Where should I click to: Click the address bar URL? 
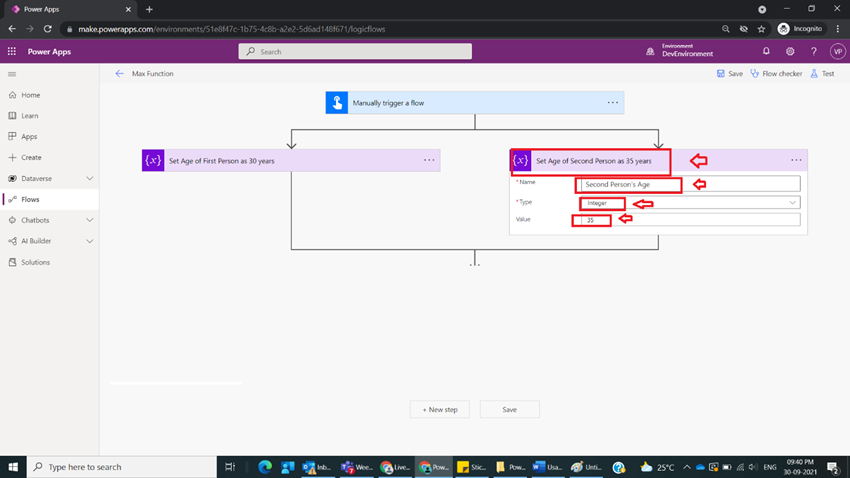point(231,29)
